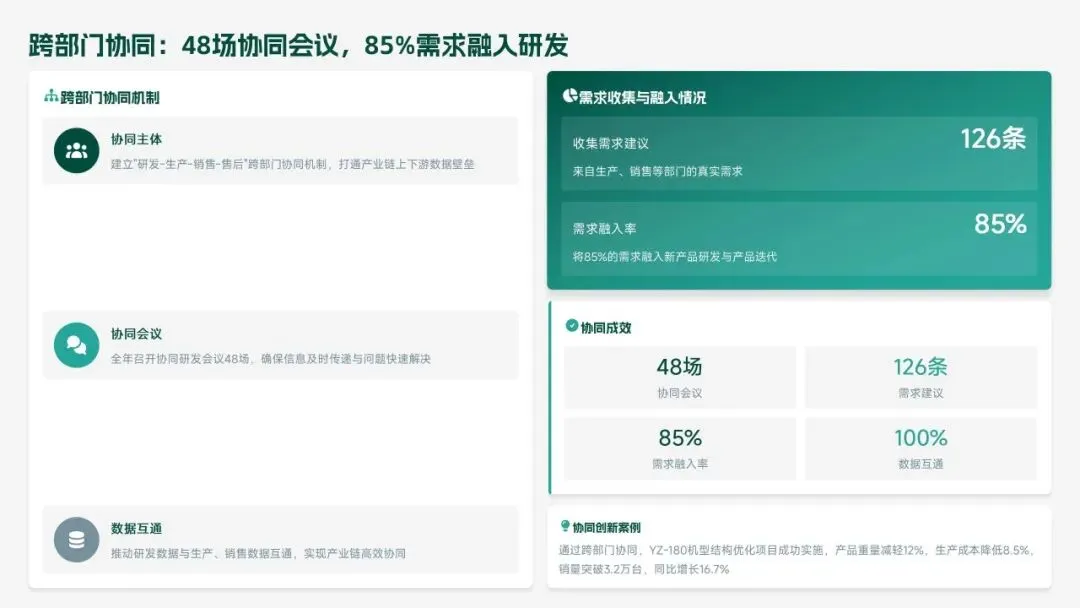The image size is (1080, 608).
Task: Click the people icon beside 协同主体
Action: coord(76,150)
